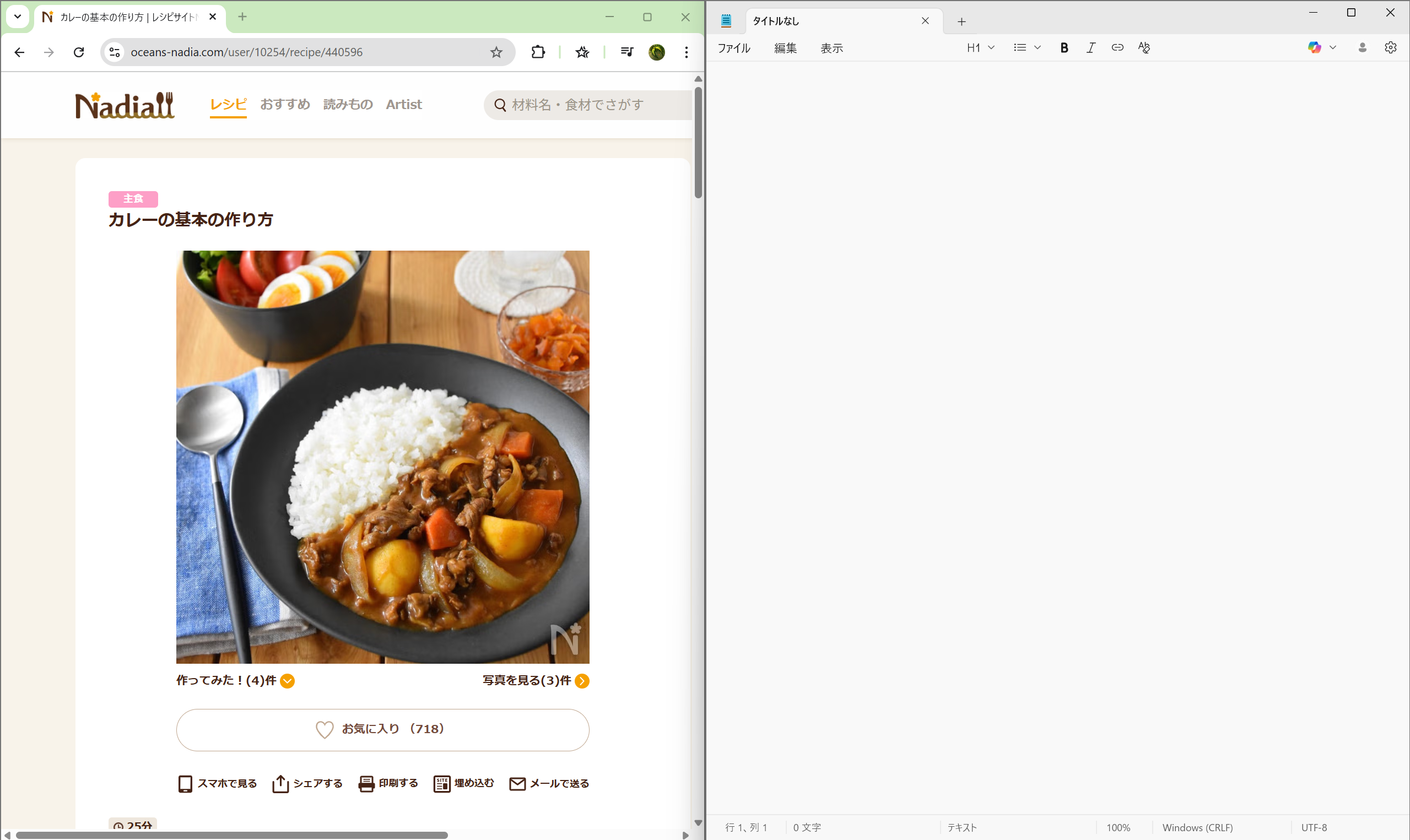Open the Chrome extensions puzzle icon
This screenshot has height=840, width=1410.
click(538, 53)
